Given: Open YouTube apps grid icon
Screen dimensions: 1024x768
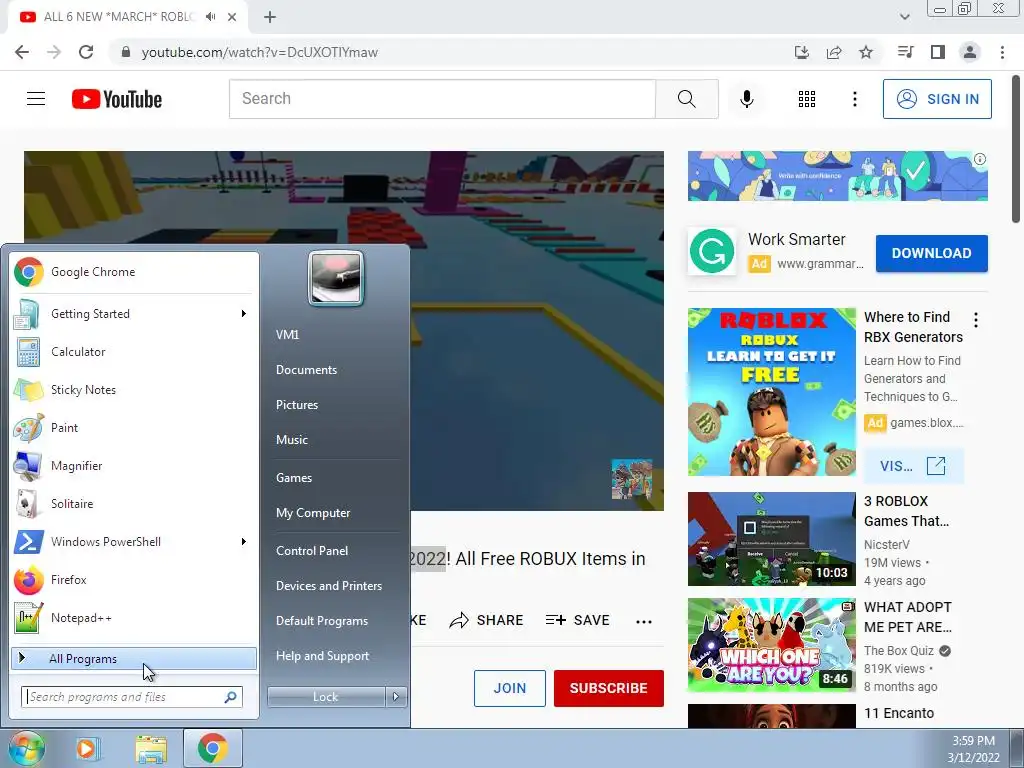Looking at the screenshot, I should click(x=807, y=99).
